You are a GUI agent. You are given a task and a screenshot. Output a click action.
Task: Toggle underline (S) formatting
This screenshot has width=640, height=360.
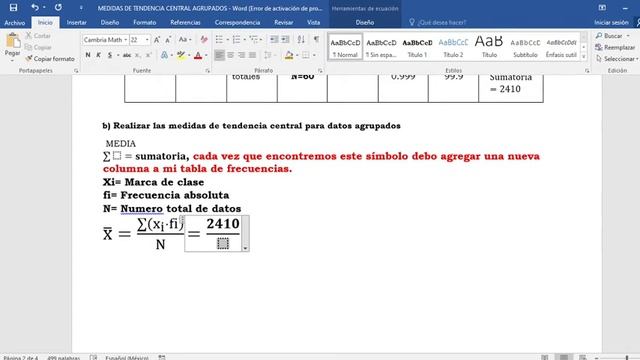click(x=109, y=55)
